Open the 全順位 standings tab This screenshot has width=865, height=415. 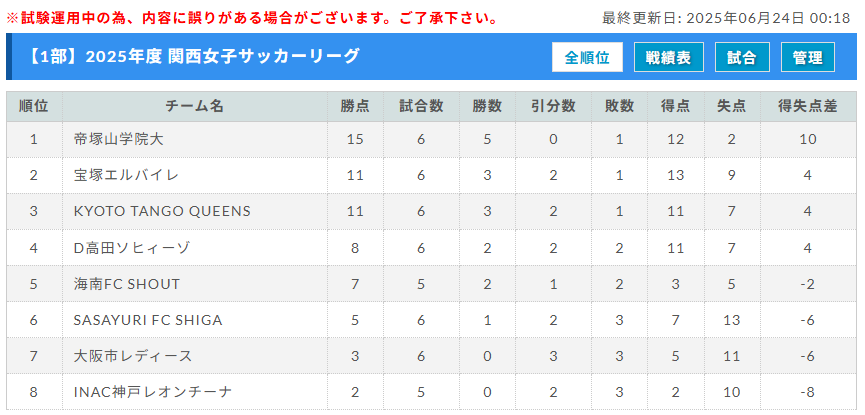pos(587,57)
